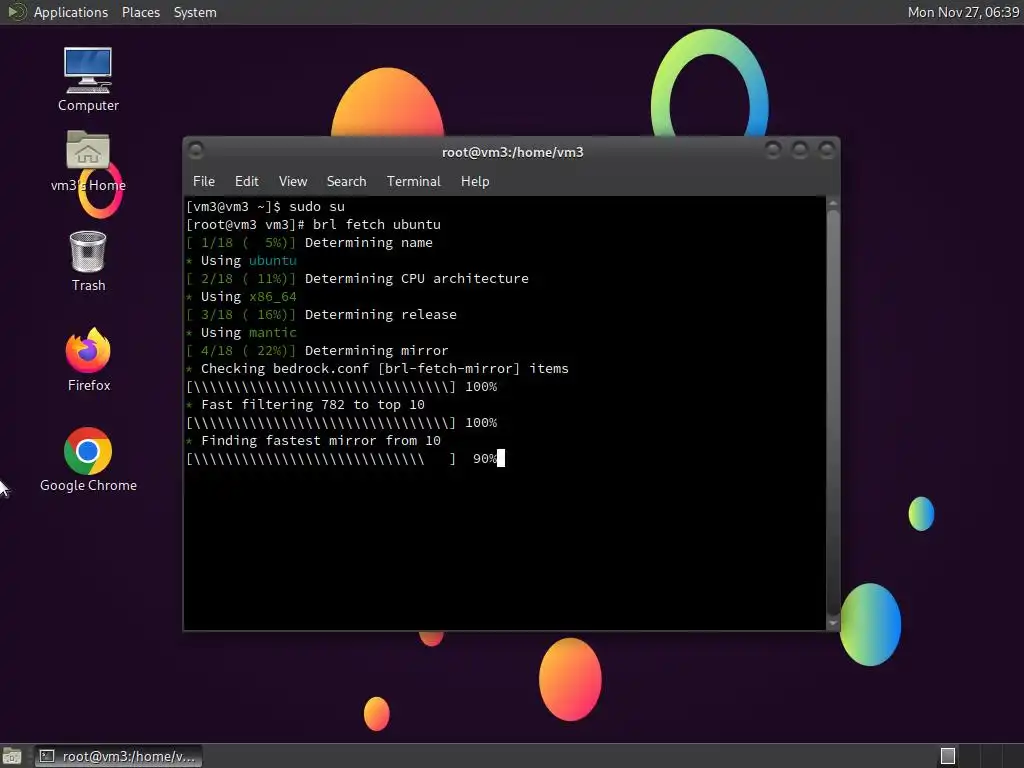Open the Applications menu
This screenshot has height=768, width=1024.
point(71,12)
